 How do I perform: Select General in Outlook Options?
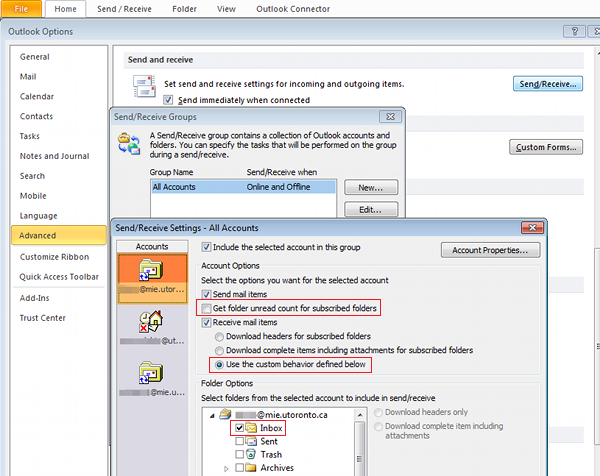pos(34,57)
